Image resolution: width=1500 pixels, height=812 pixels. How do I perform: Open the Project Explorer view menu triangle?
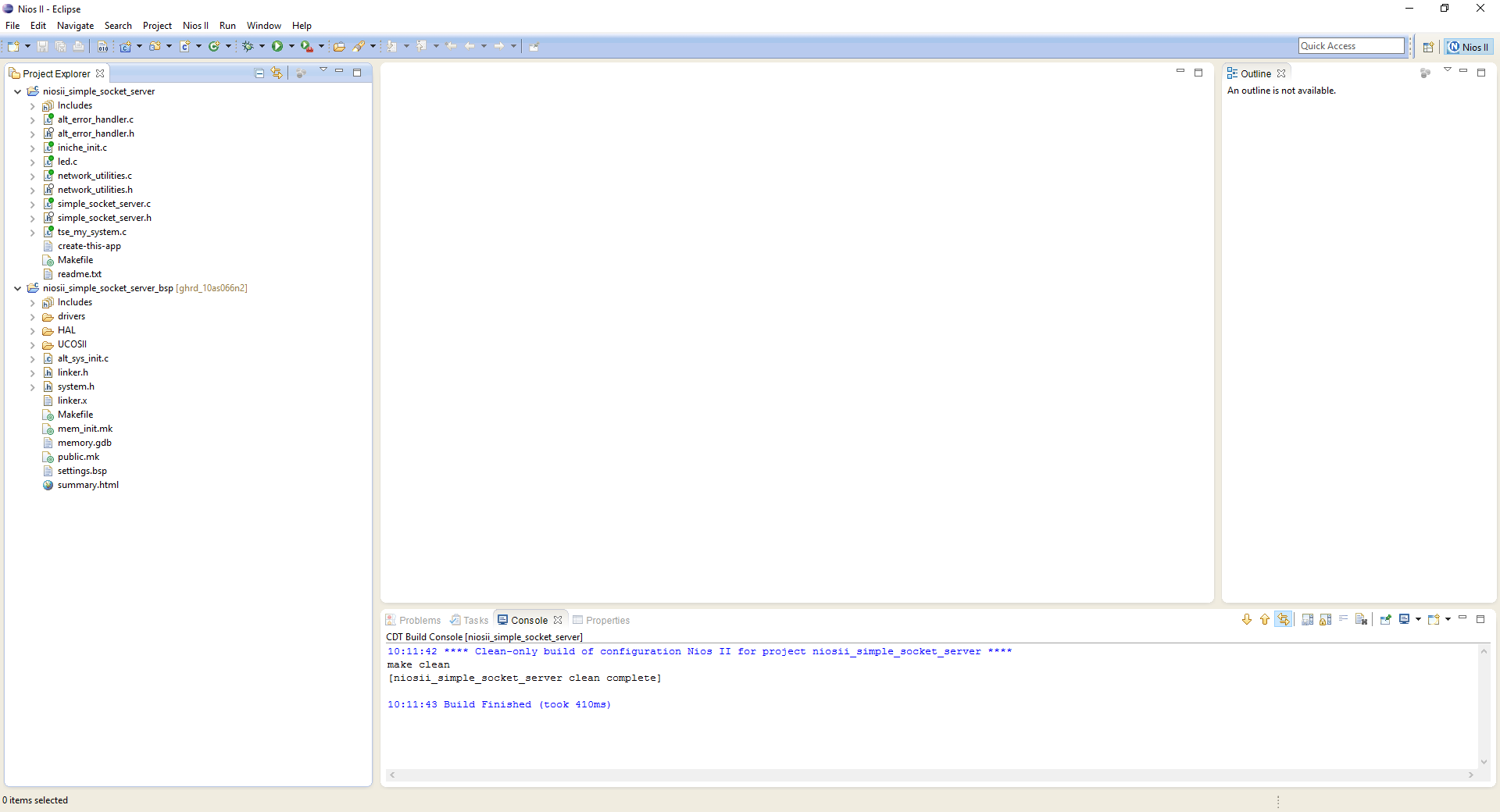pyautogui.click(x=323, y=70)
